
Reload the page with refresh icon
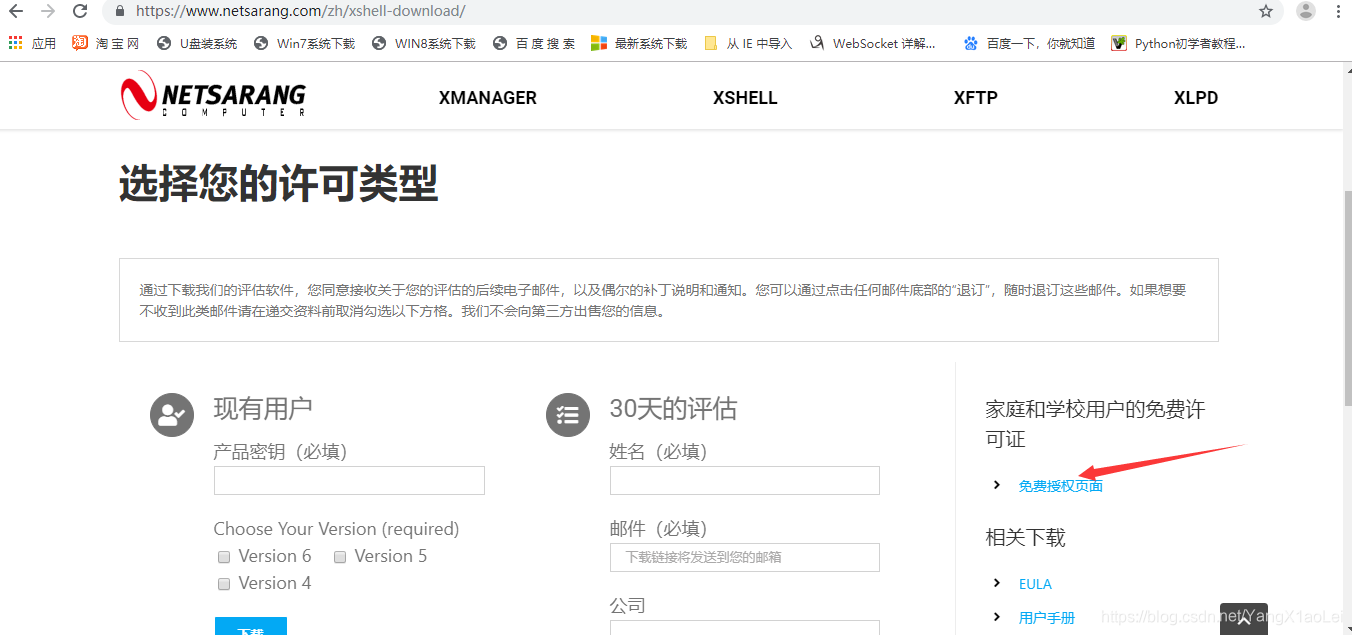[80, 12]
